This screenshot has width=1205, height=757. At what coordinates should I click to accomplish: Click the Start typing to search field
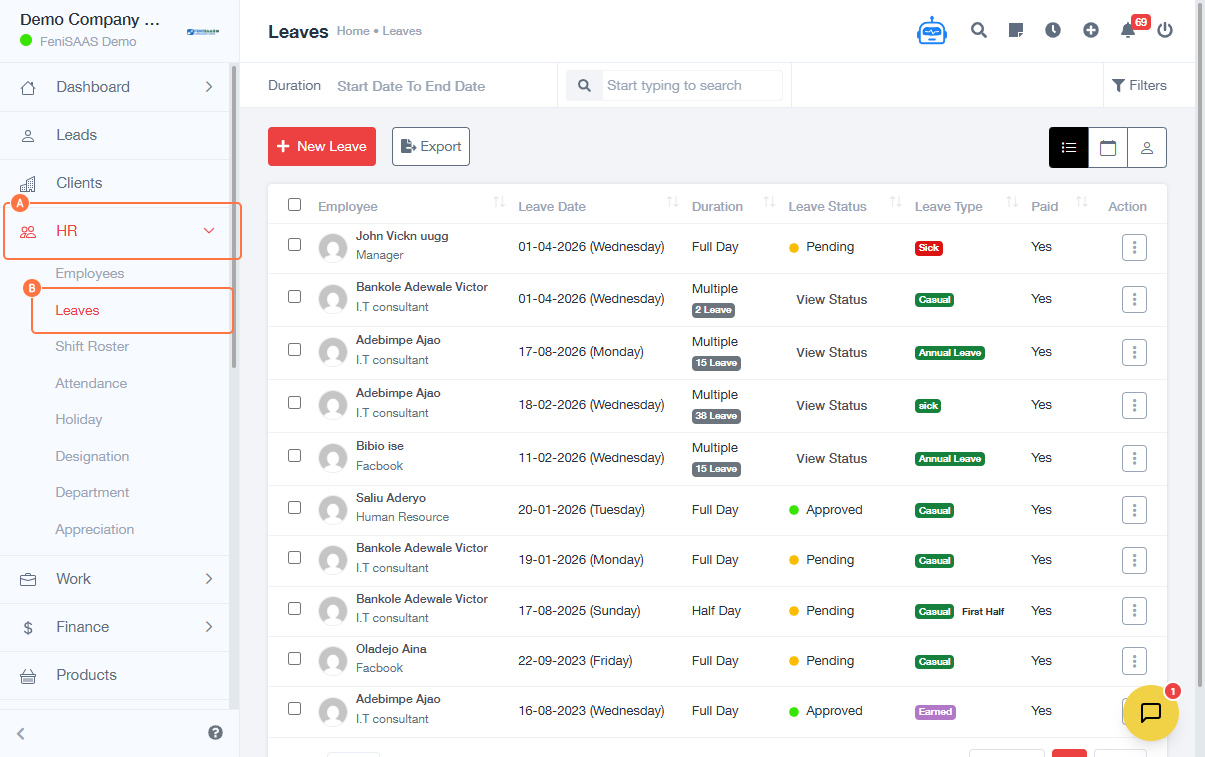692,86
